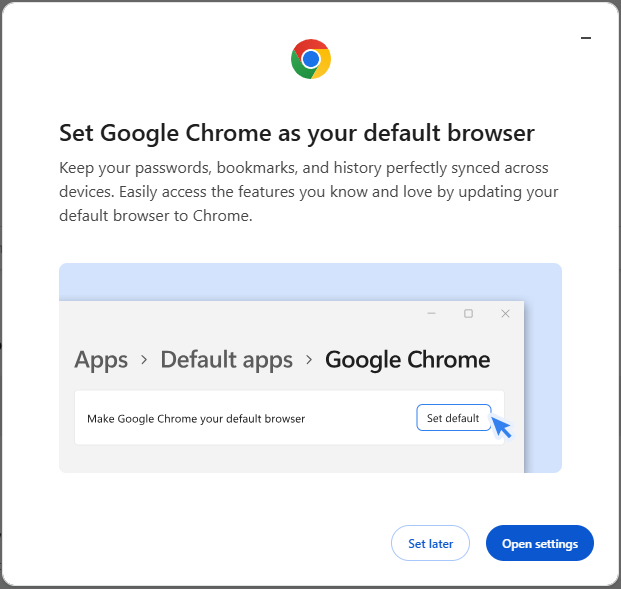The width and height of the screenshot is (621, 589).
Task: Click the Google Chrome logo icon
Action: point(311,59)
